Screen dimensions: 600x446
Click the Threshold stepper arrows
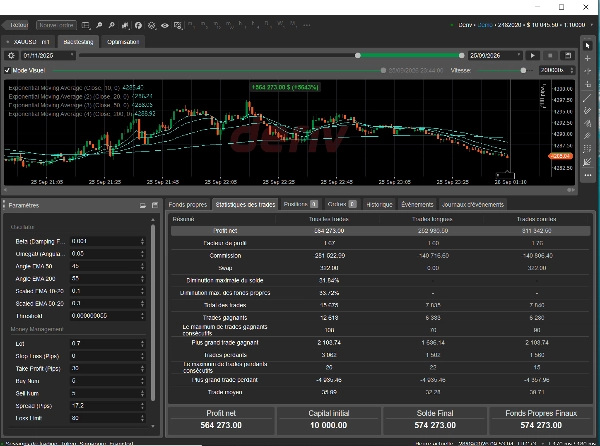[142, 316]
